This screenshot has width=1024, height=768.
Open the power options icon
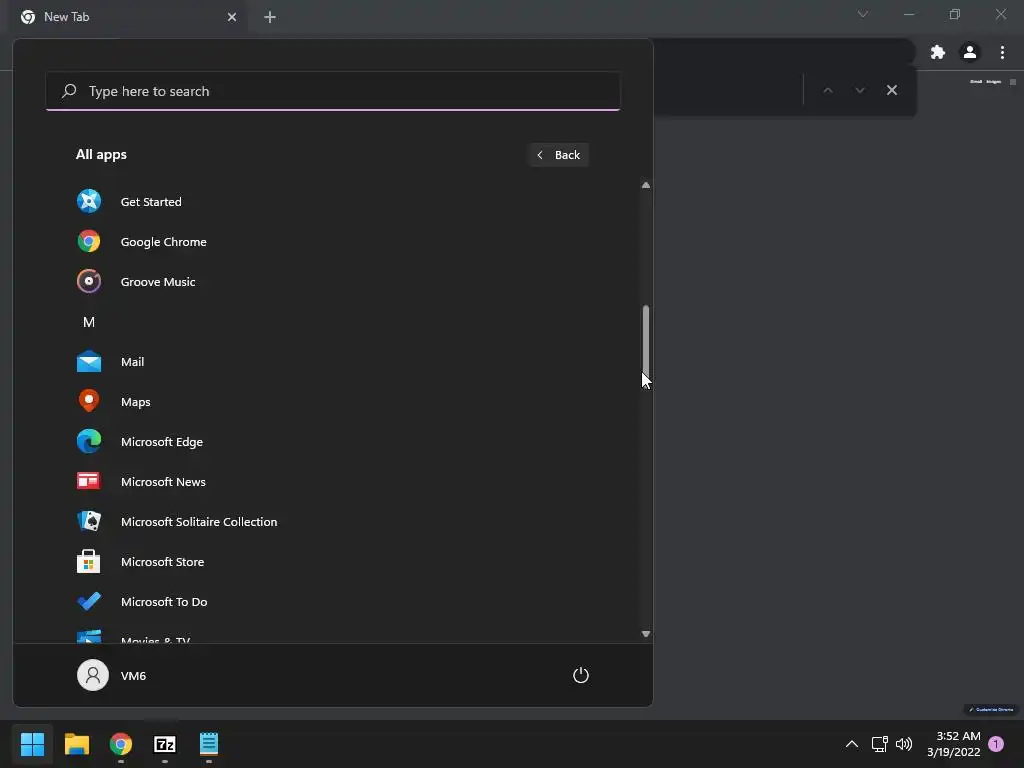click(581, 675)
